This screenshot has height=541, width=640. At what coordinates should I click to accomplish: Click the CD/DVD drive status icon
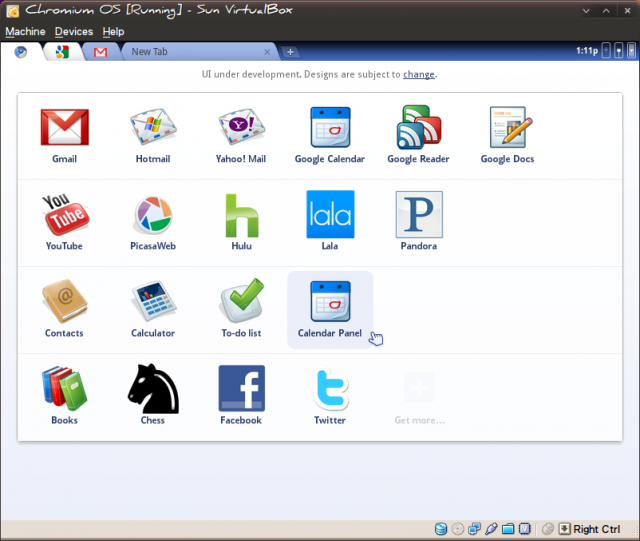(x=458, y=529)
